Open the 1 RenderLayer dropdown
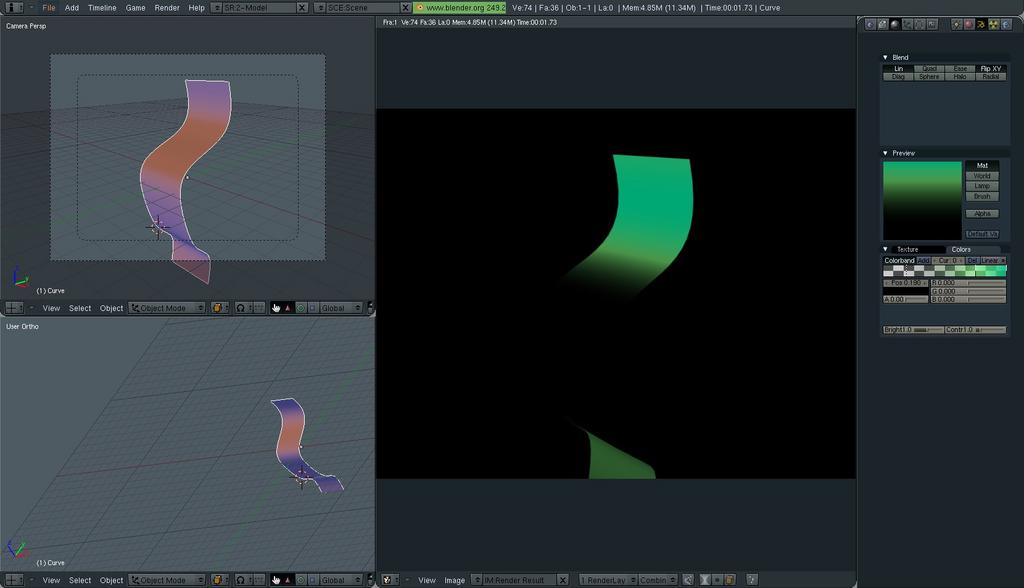Viewport: 1024px width, 588px height. (608, 580)
